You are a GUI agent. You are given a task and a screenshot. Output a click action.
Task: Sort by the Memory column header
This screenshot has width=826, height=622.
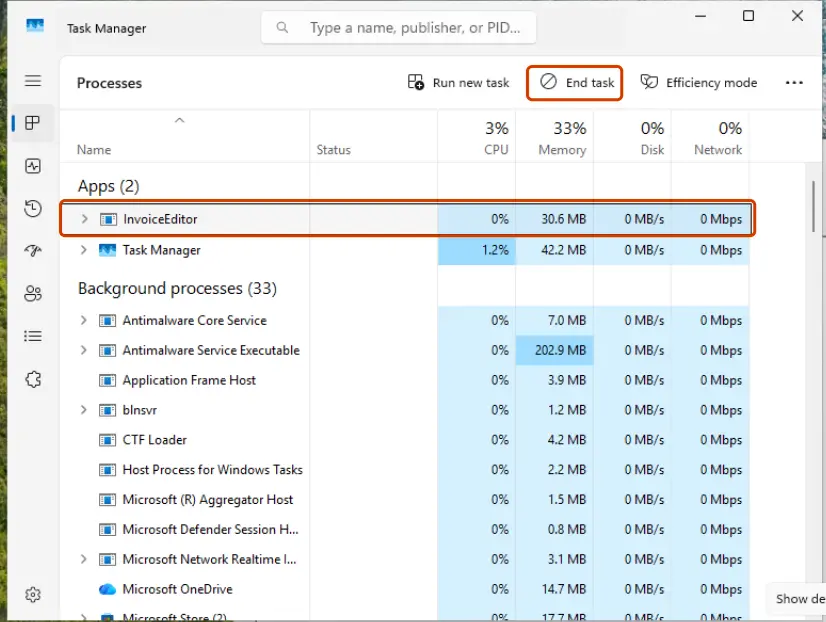[x=562, y=150]
